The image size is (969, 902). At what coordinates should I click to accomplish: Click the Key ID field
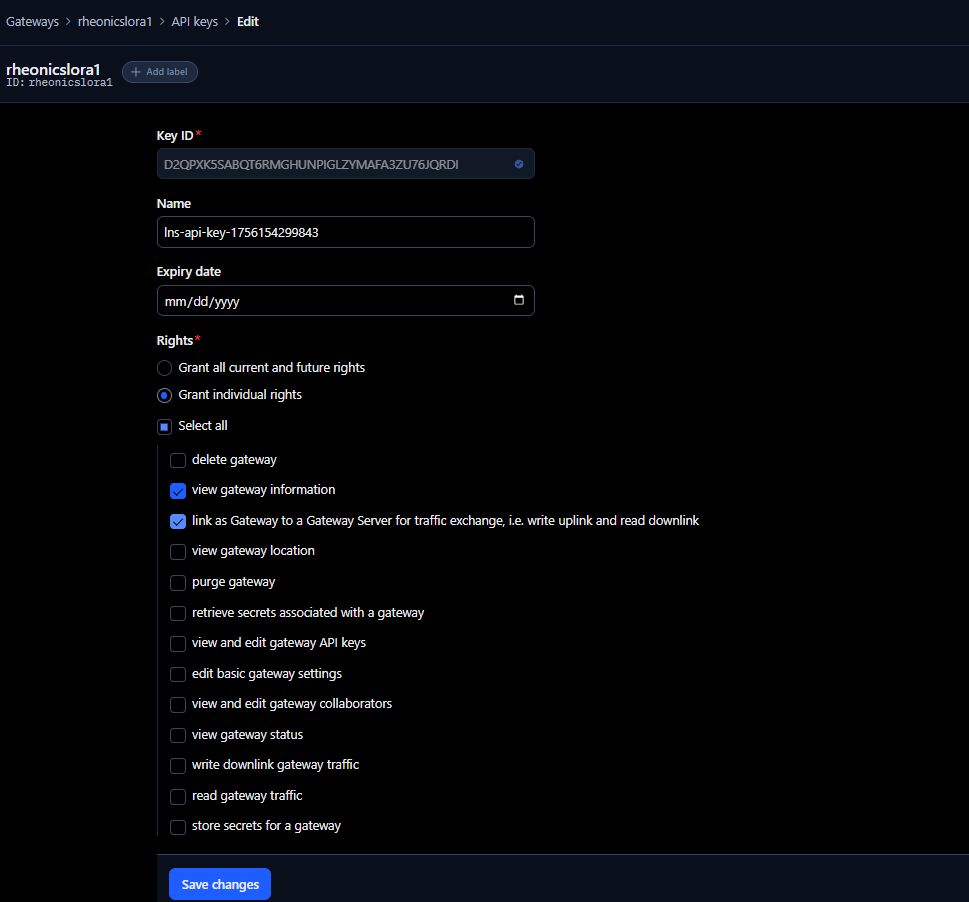click(x=345, y=164)
